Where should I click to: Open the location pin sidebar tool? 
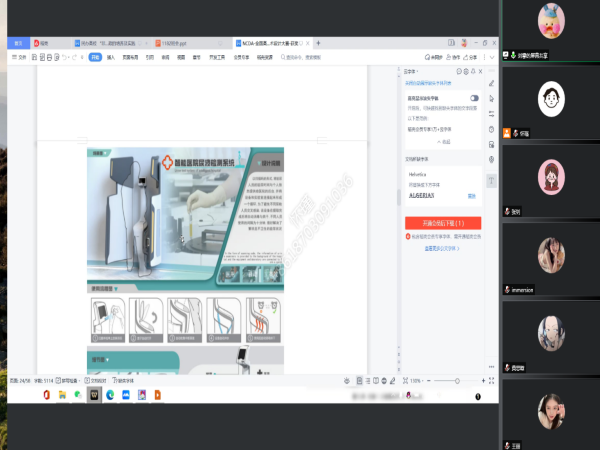pos(491,159)
